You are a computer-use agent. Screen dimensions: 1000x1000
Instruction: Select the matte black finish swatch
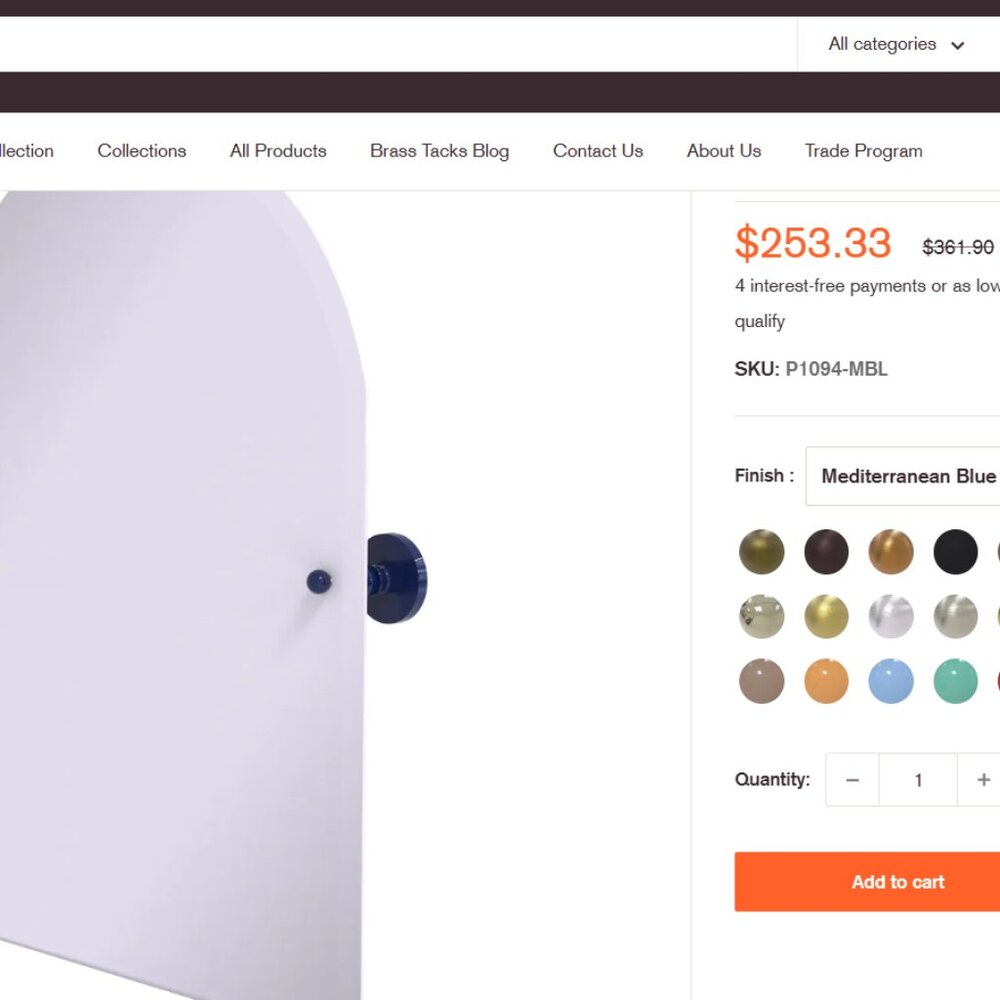coord(955,552)
